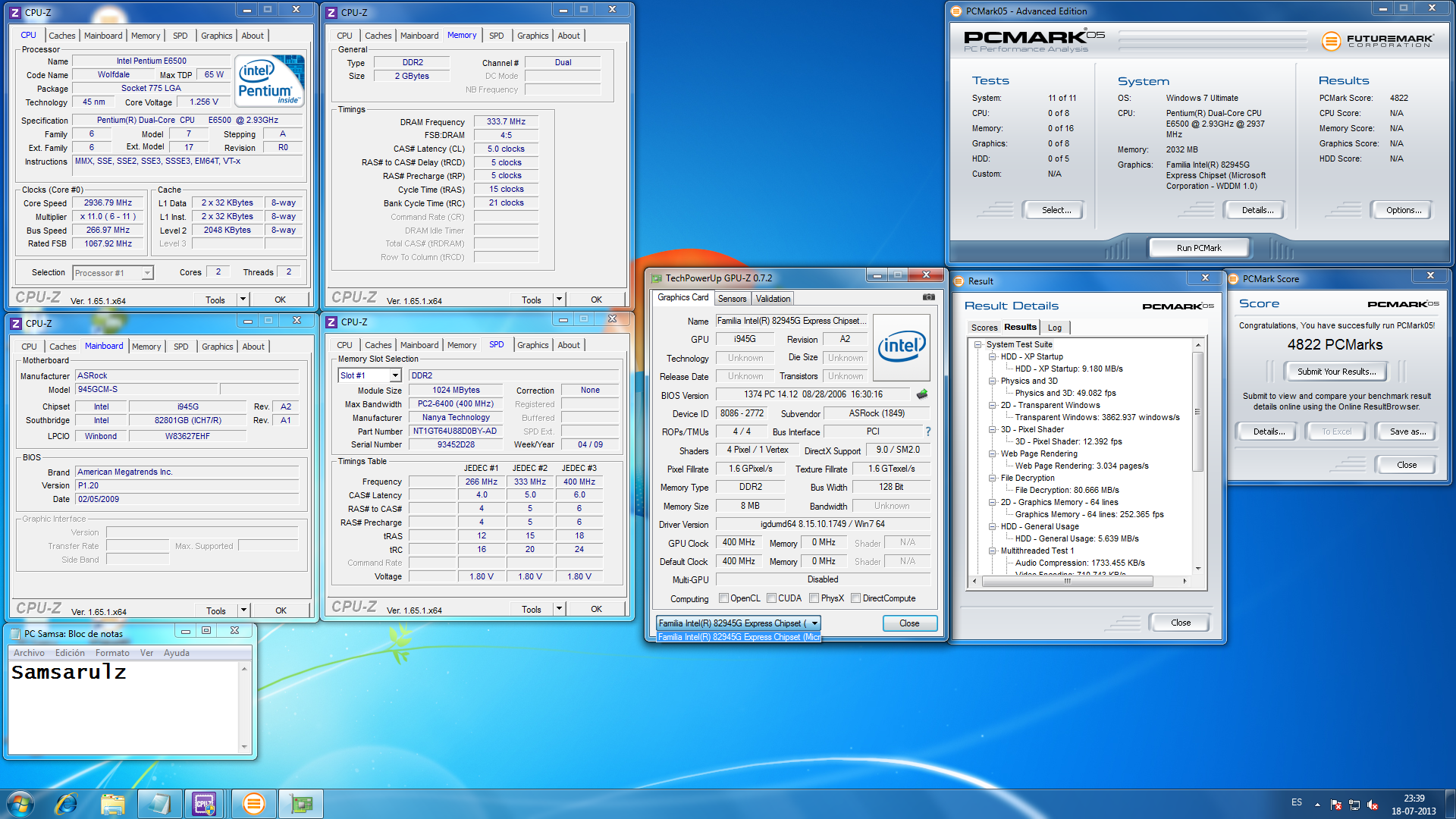Click the Notepad title bar icon
This screenshot has height=819, width=1456.
tap(16, 633)
